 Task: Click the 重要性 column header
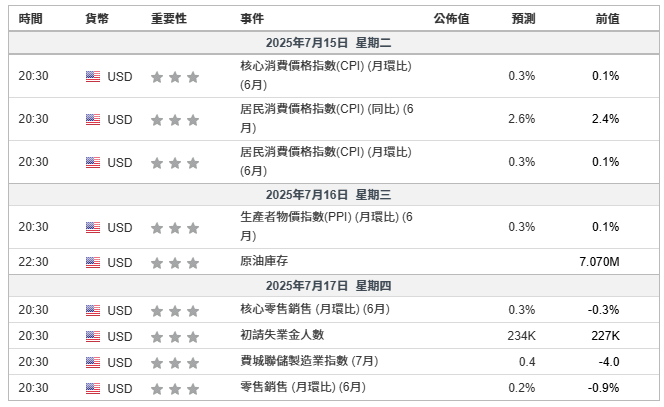tap(169, 19)
